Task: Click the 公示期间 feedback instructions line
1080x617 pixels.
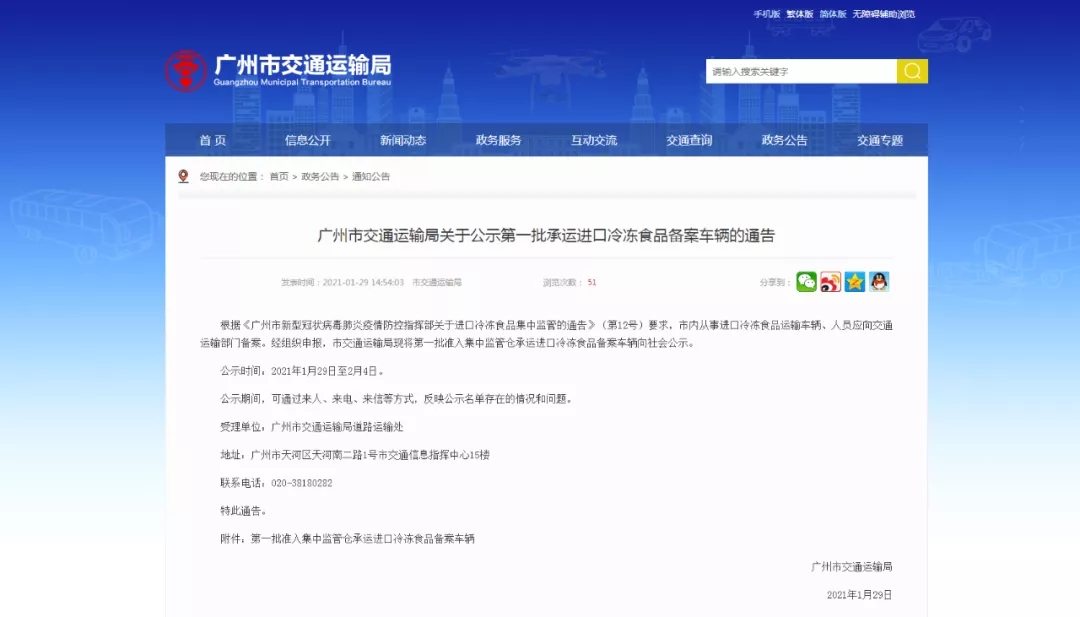Action: 396,398
